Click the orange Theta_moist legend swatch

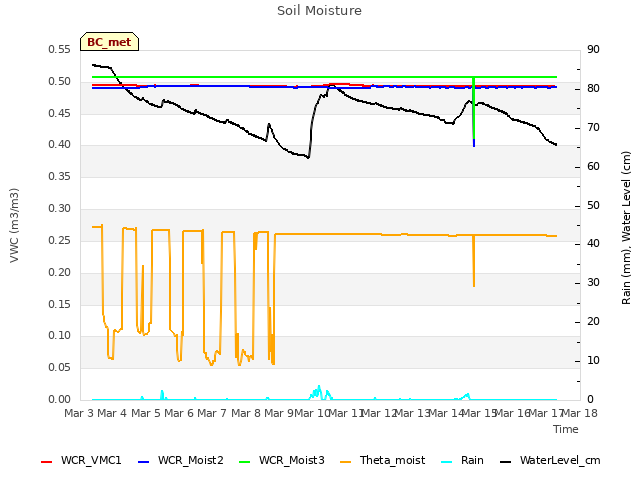pos(346,462)
